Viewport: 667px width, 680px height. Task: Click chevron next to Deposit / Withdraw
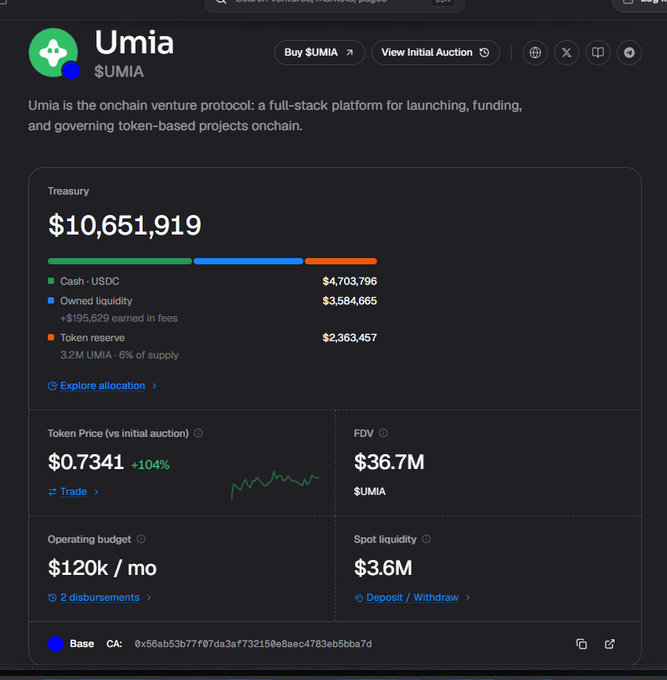(x=468, y=597)
